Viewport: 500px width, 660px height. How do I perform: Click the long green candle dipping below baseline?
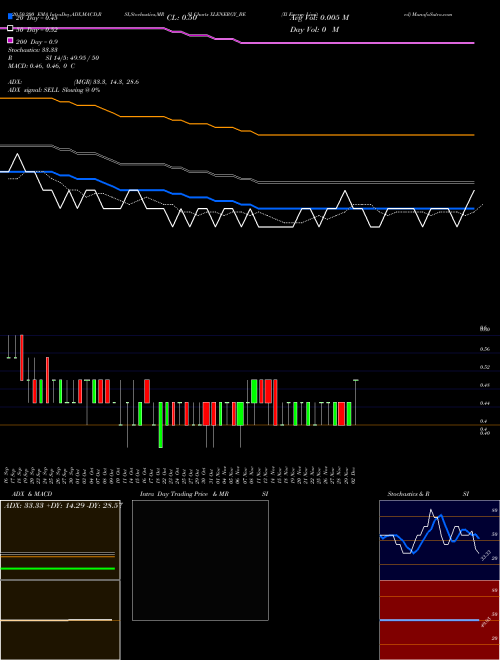pos(160,425)
